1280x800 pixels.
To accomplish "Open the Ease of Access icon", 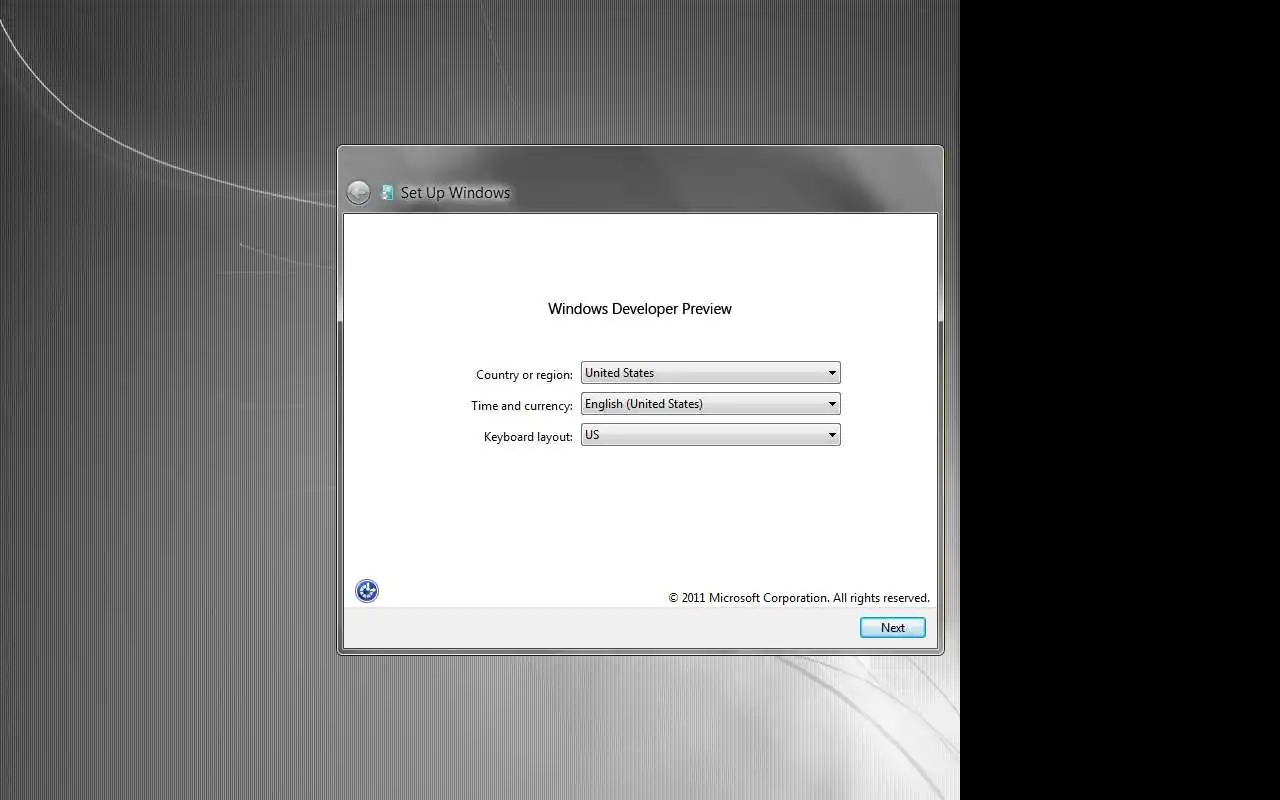I will click(x=367, y=591).
